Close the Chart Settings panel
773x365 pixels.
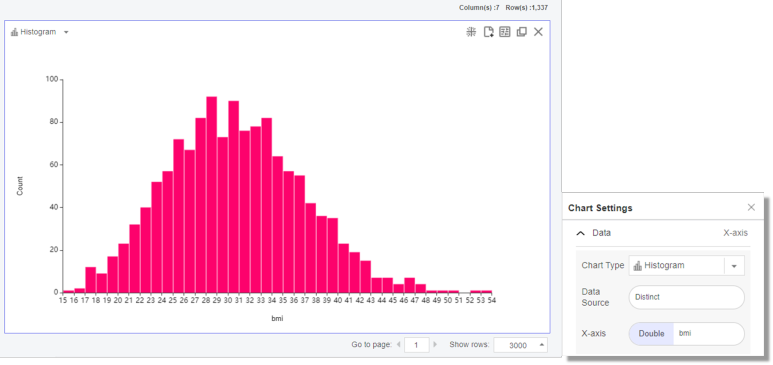pos(751,207)
